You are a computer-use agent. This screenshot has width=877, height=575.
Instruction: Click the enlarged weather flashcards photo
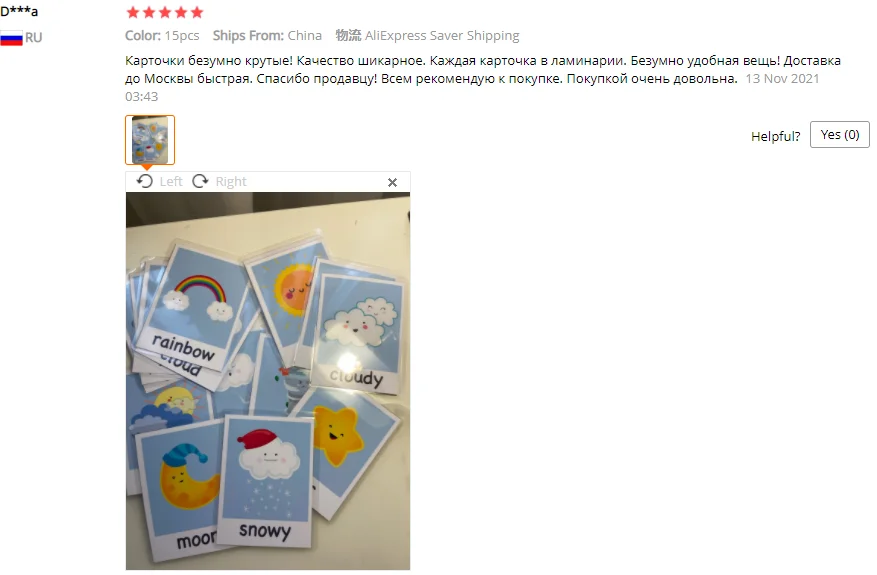pos(268,381)
